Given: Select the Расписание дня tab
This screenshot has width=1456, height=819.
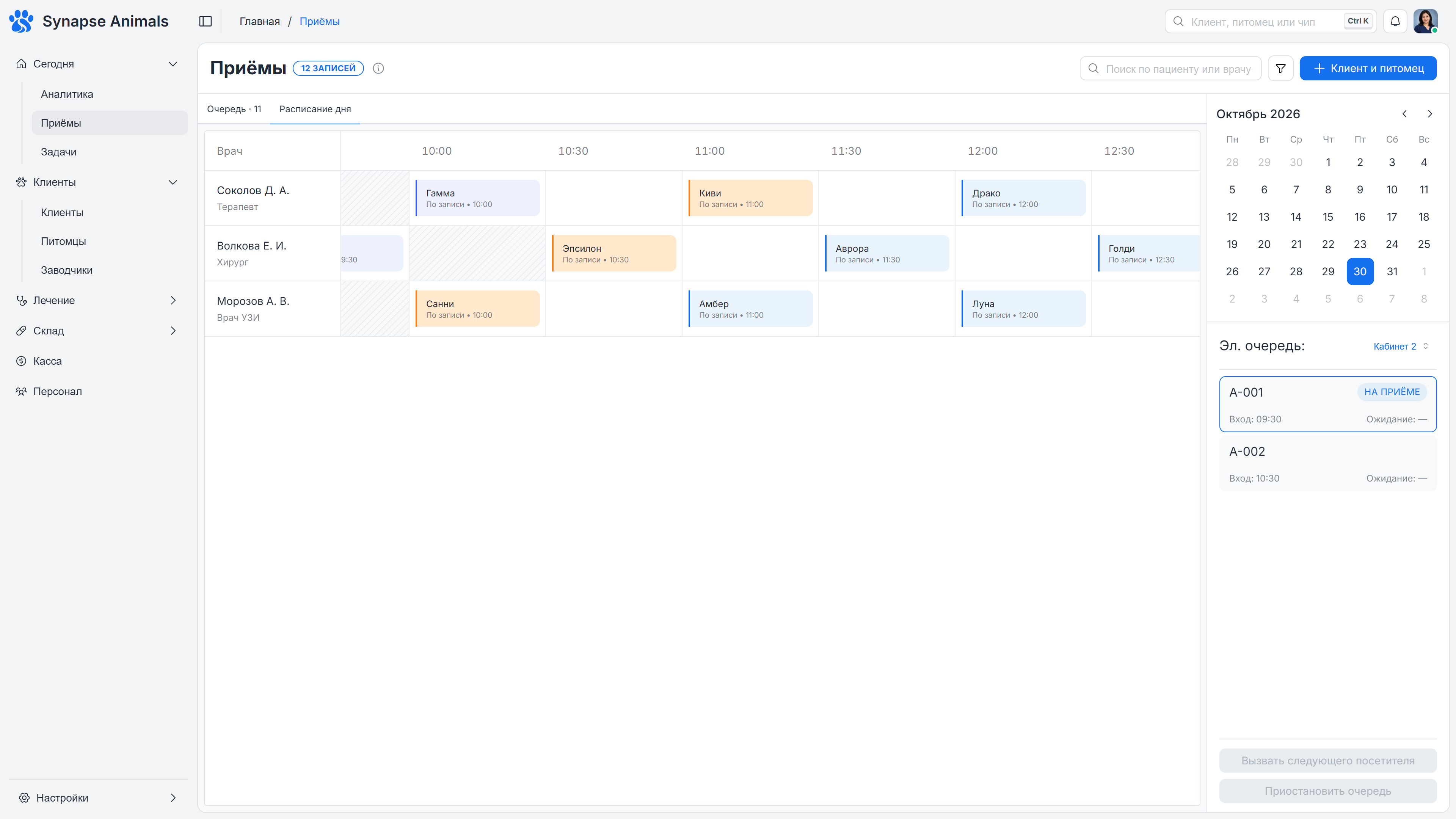Looking at the screenshot, I should [315, 109].
